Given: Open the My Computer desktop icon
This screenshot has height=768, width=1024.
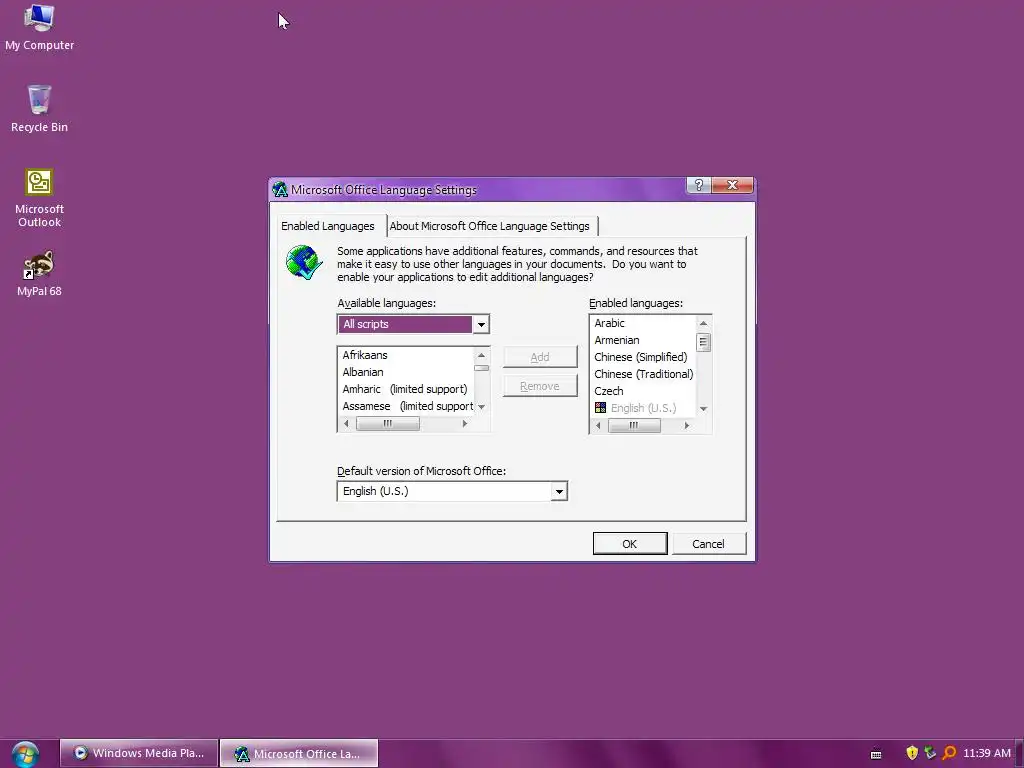Looking at the screenshot, I should pyautogui.click(x=39, y=27).
